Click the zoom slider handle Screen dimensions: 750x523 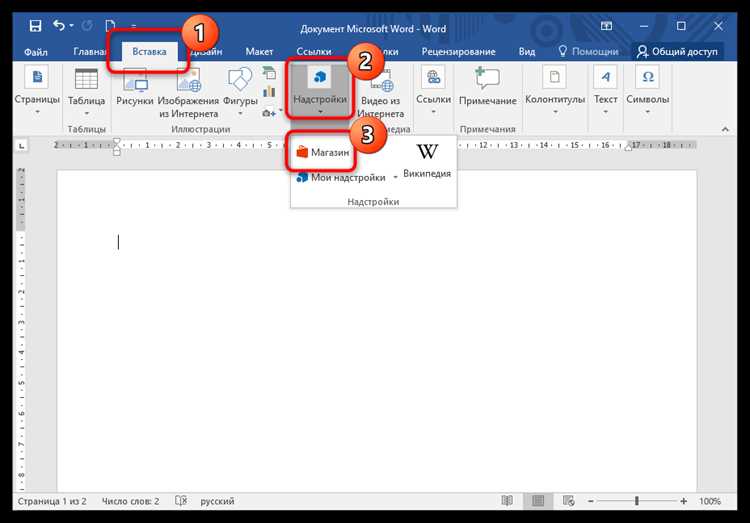[x=637, y=501]
